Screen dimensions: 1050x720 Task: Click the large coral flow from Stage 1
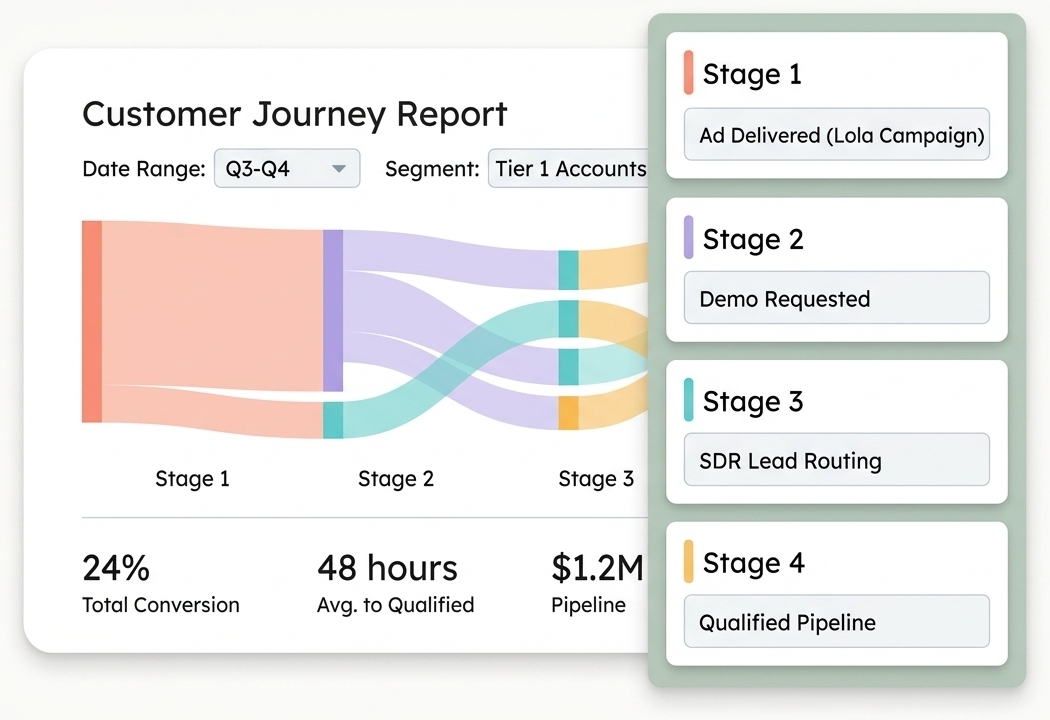pyautogui.click(x=212, y=306)
